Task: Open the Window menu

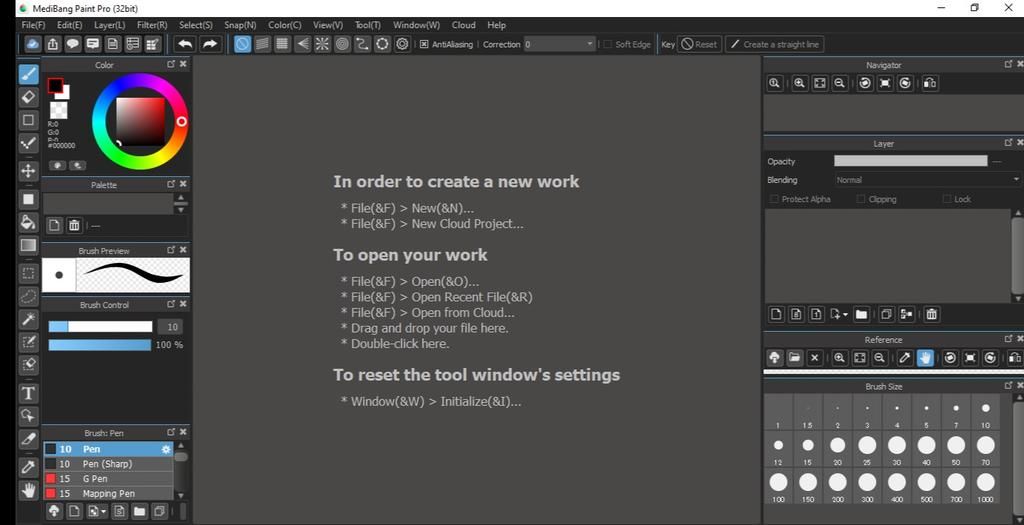Action: 416,25
